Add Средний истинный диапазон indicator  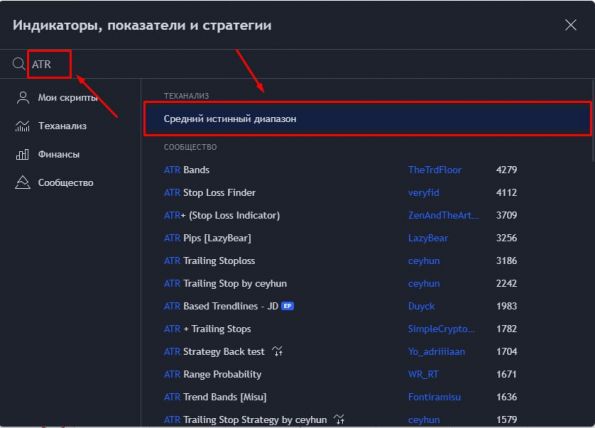click(368, 119)
